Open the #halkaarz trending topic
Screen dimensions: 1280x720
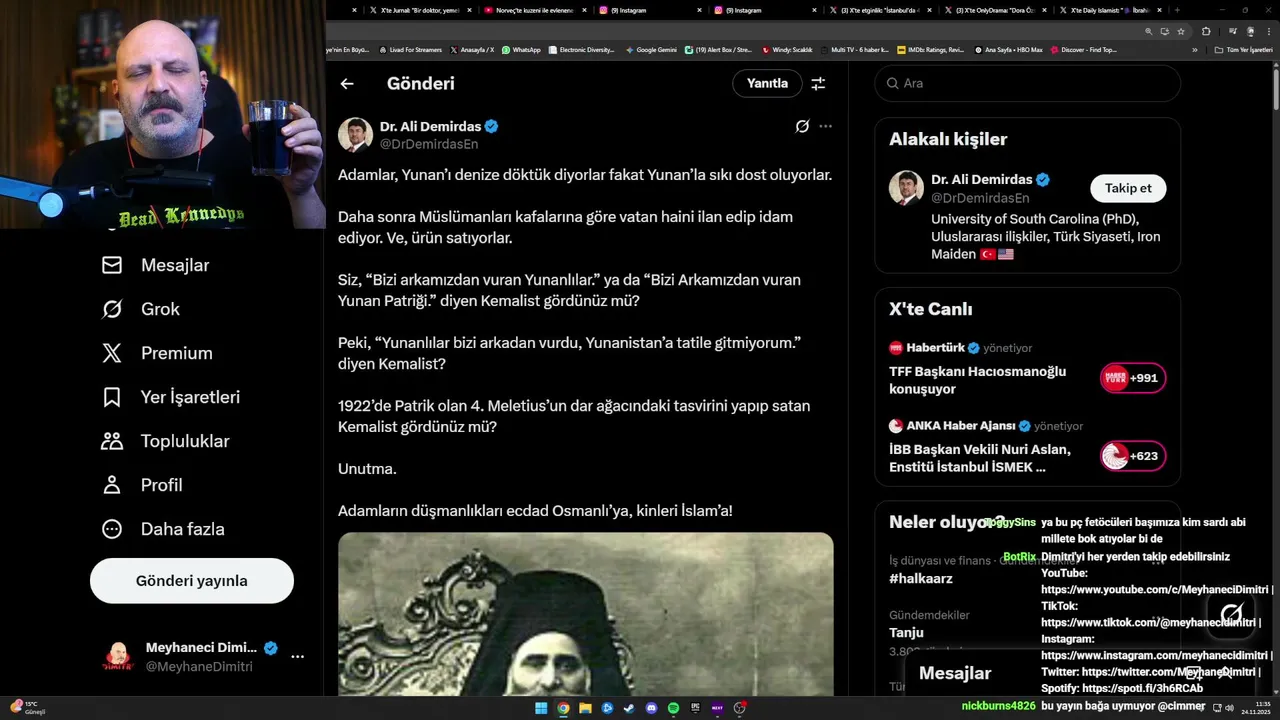click(921, 579)
